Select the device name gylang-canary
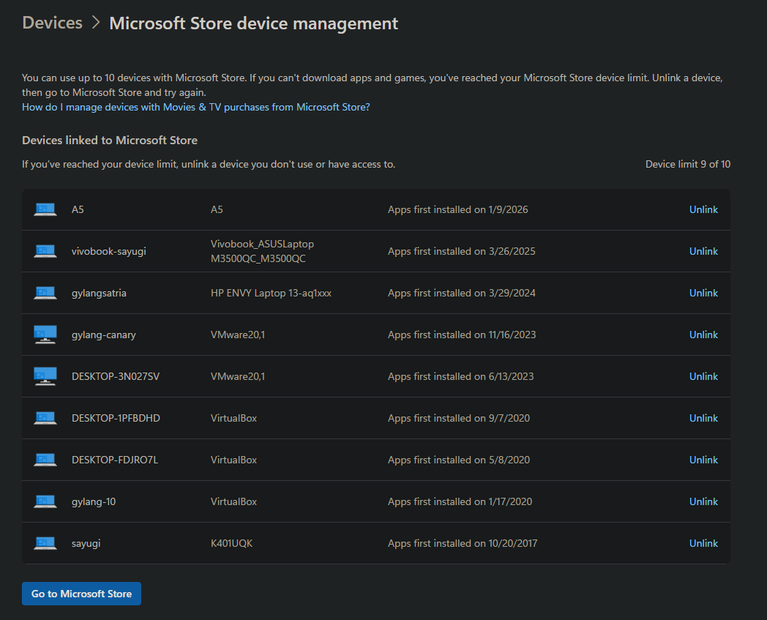767x620 pixels. (x=104, y=335)
